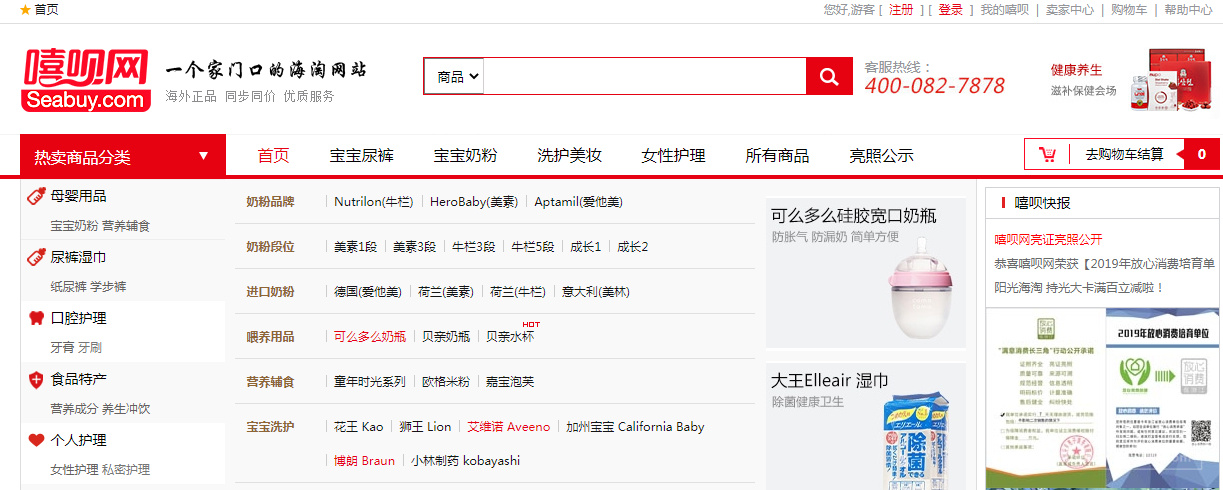Click into the search input field

[x=645, y=76]
